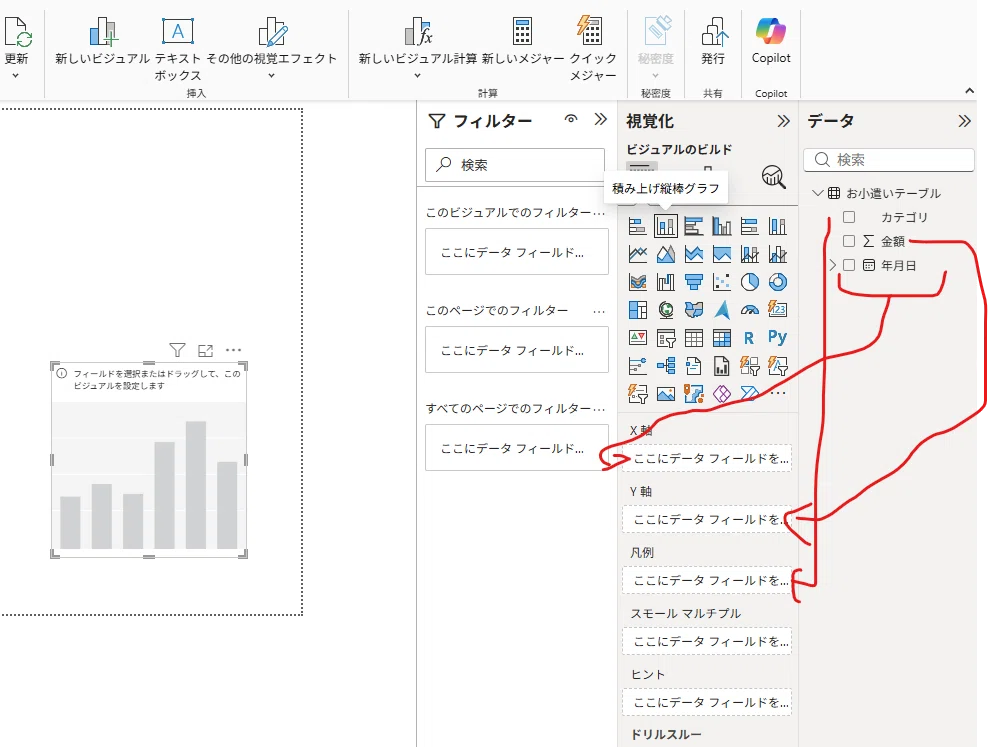Select the image visual icon
988x747 pixels.
click(665, 394)
